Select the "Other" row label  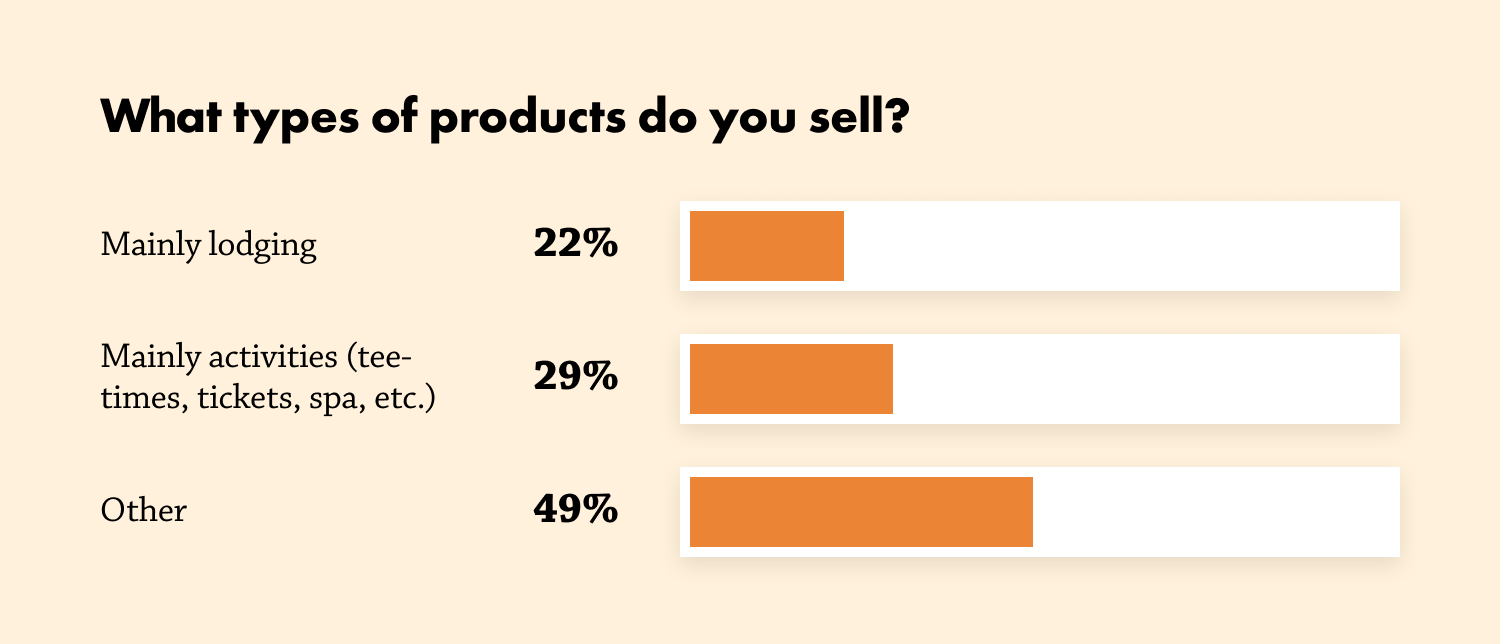[143, 511]
